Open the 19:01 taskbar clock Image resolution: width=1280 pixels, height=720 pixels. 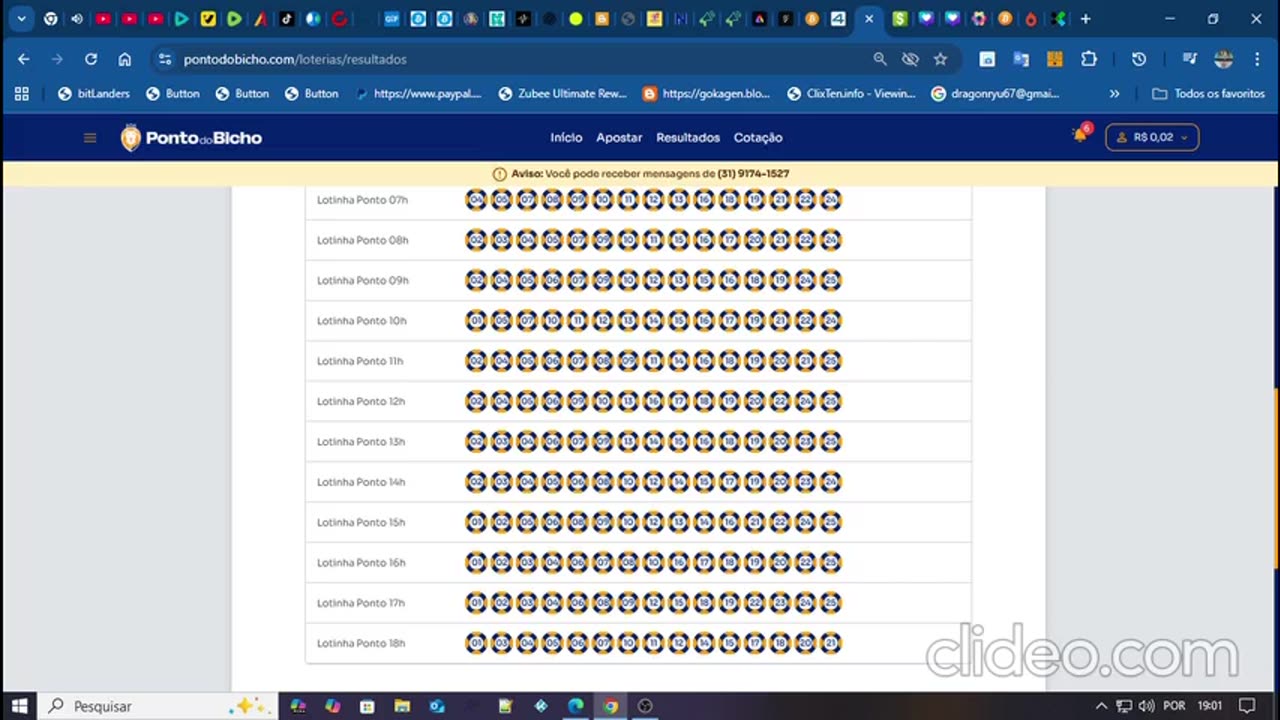pyautogui.click(x=1210, y=706)
